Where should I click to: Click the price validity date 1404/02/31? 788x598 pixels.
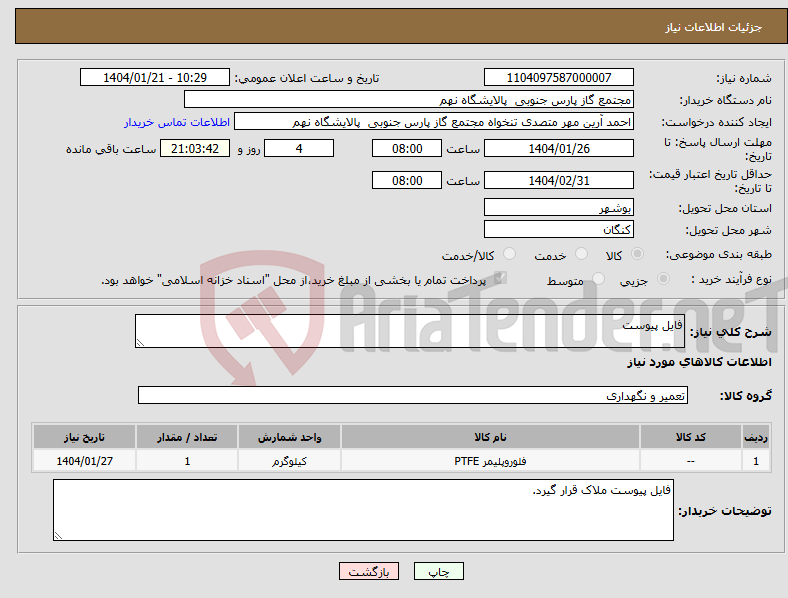click(x=558, y=180)
